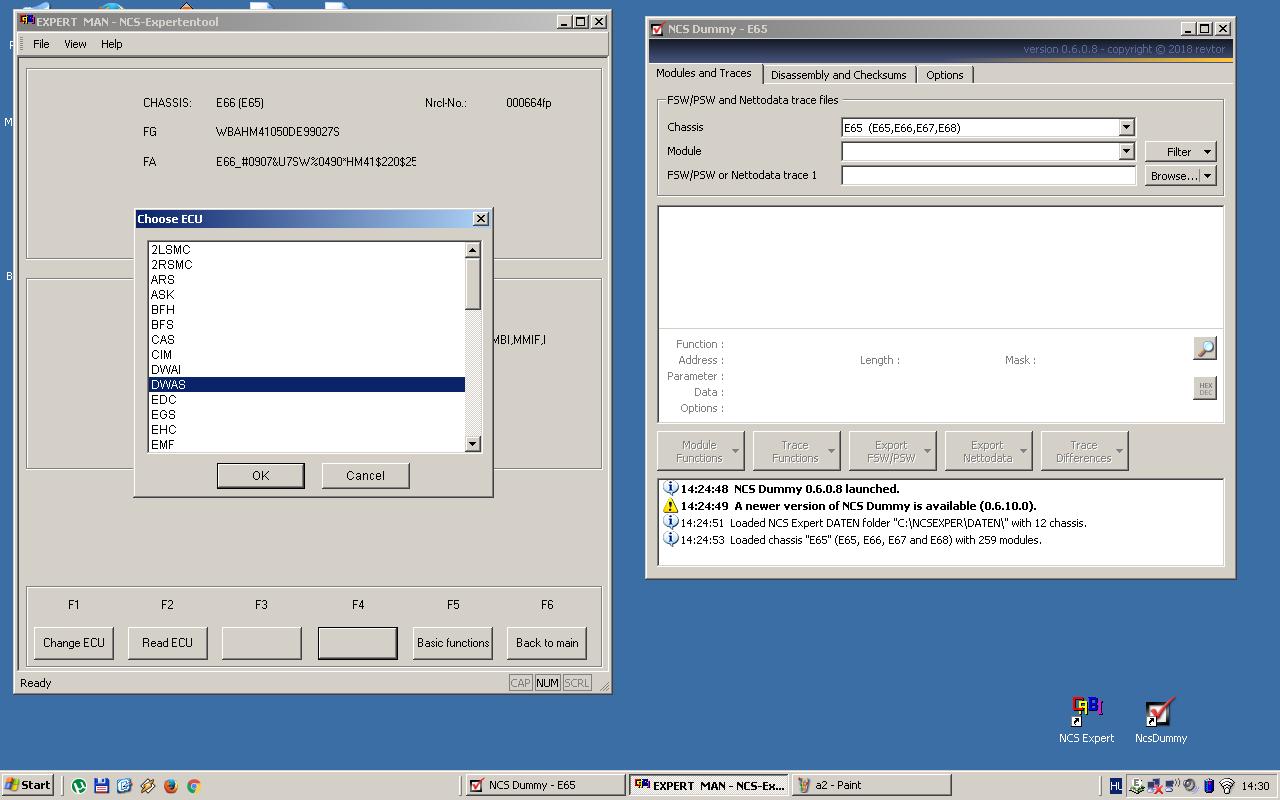
Task: Click the ECU list scroll up arrow
Action: pyautogui.click(x=473, y=250)
